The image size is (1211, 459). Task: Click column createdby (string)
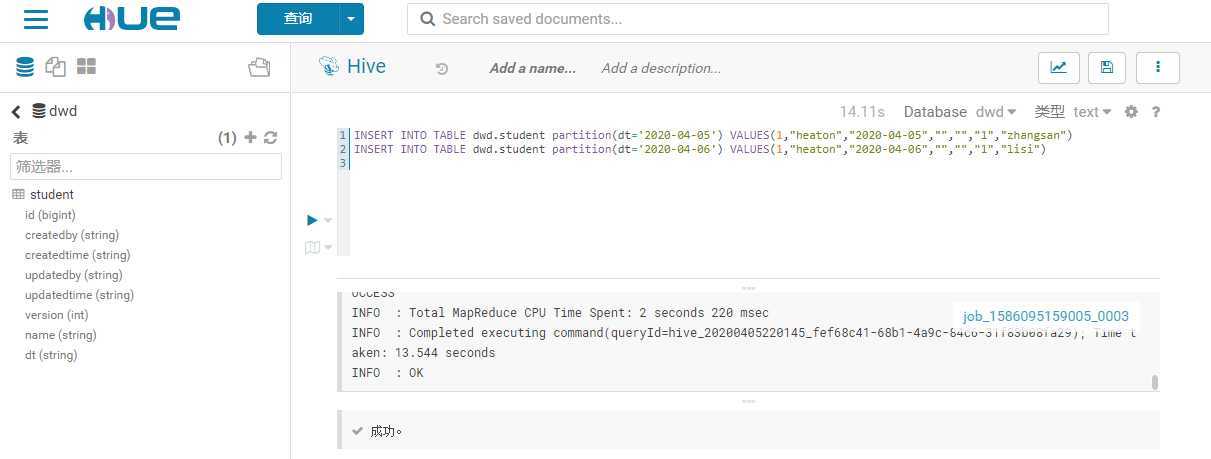click(x=72, y=235)
